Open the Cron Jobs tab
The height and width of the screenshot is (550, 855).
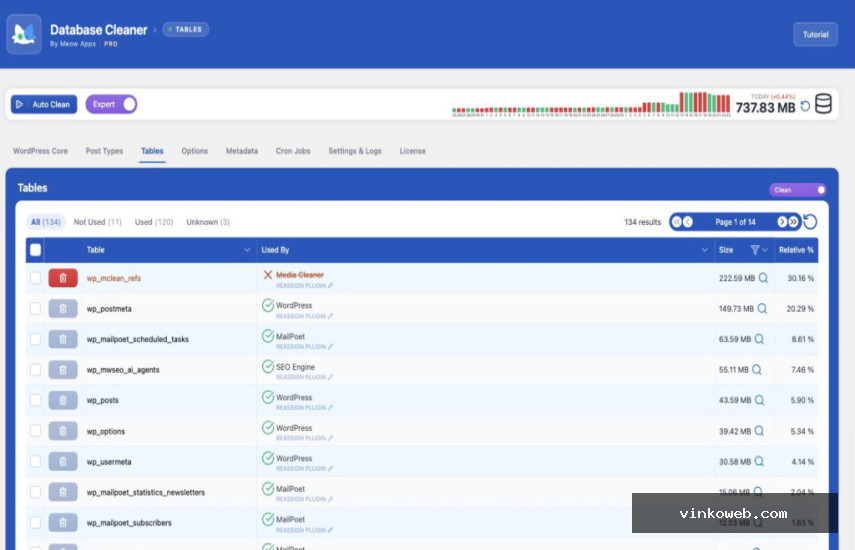pyautogui.click(x=293, y=151)
